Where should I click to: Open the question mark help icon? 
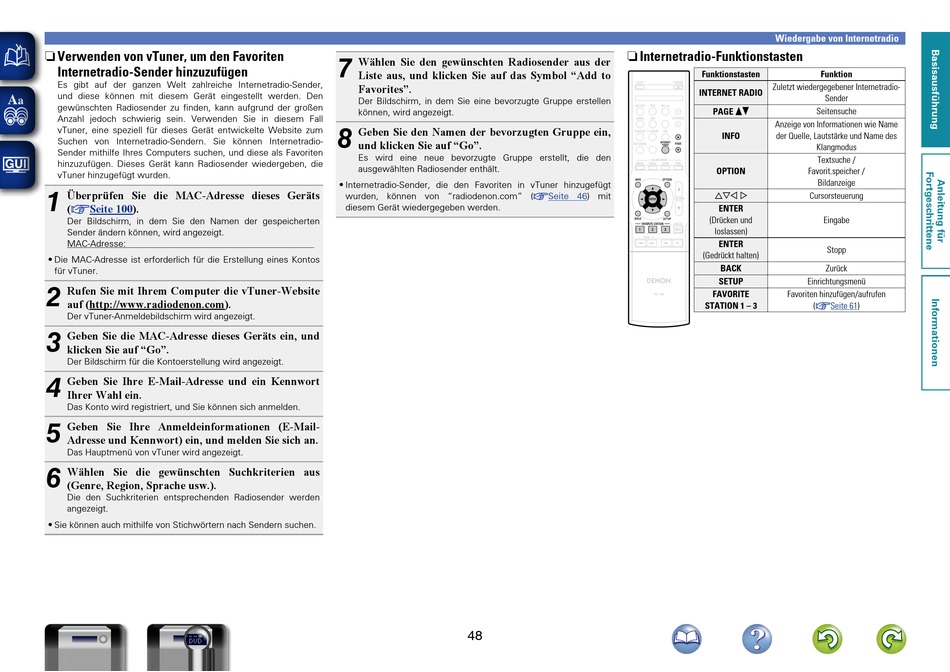(x=757, y=639)
